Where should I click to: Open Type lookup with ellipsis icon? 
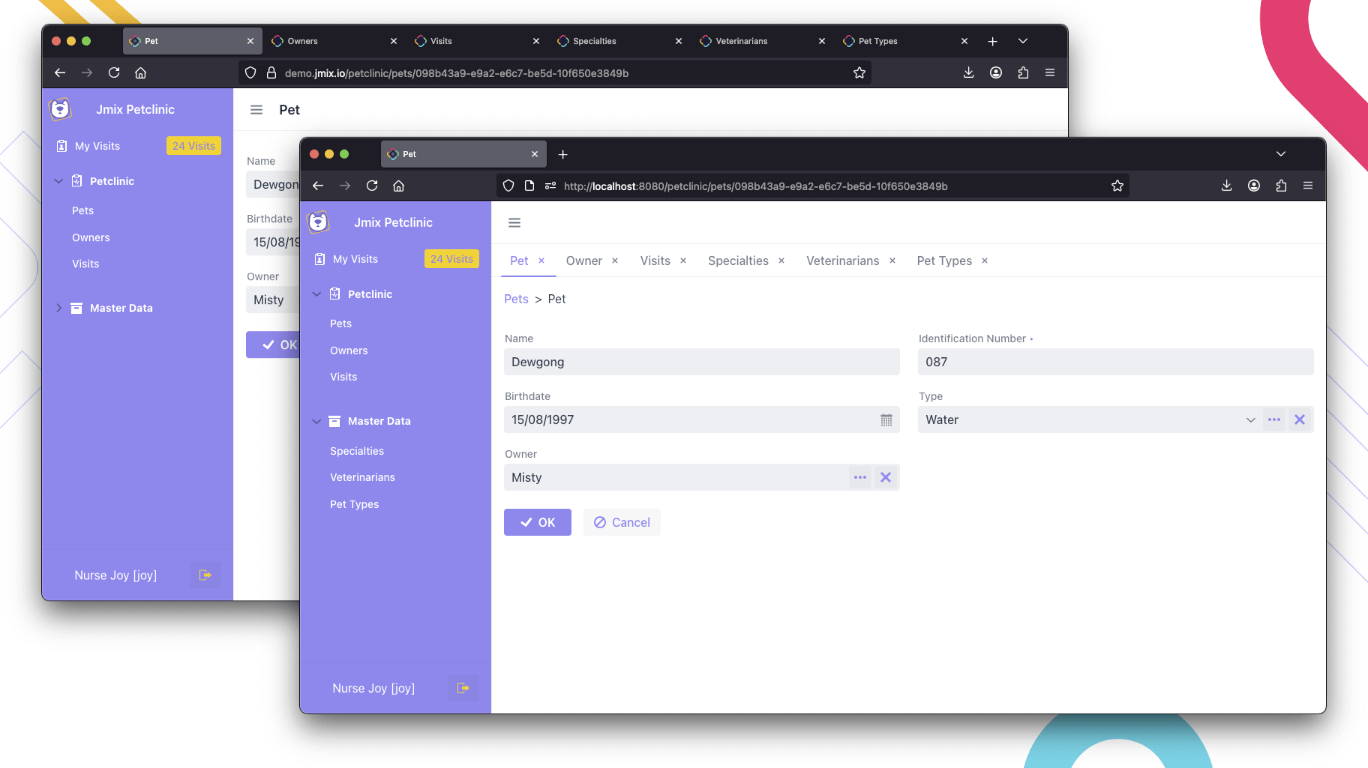(1274, 420)
